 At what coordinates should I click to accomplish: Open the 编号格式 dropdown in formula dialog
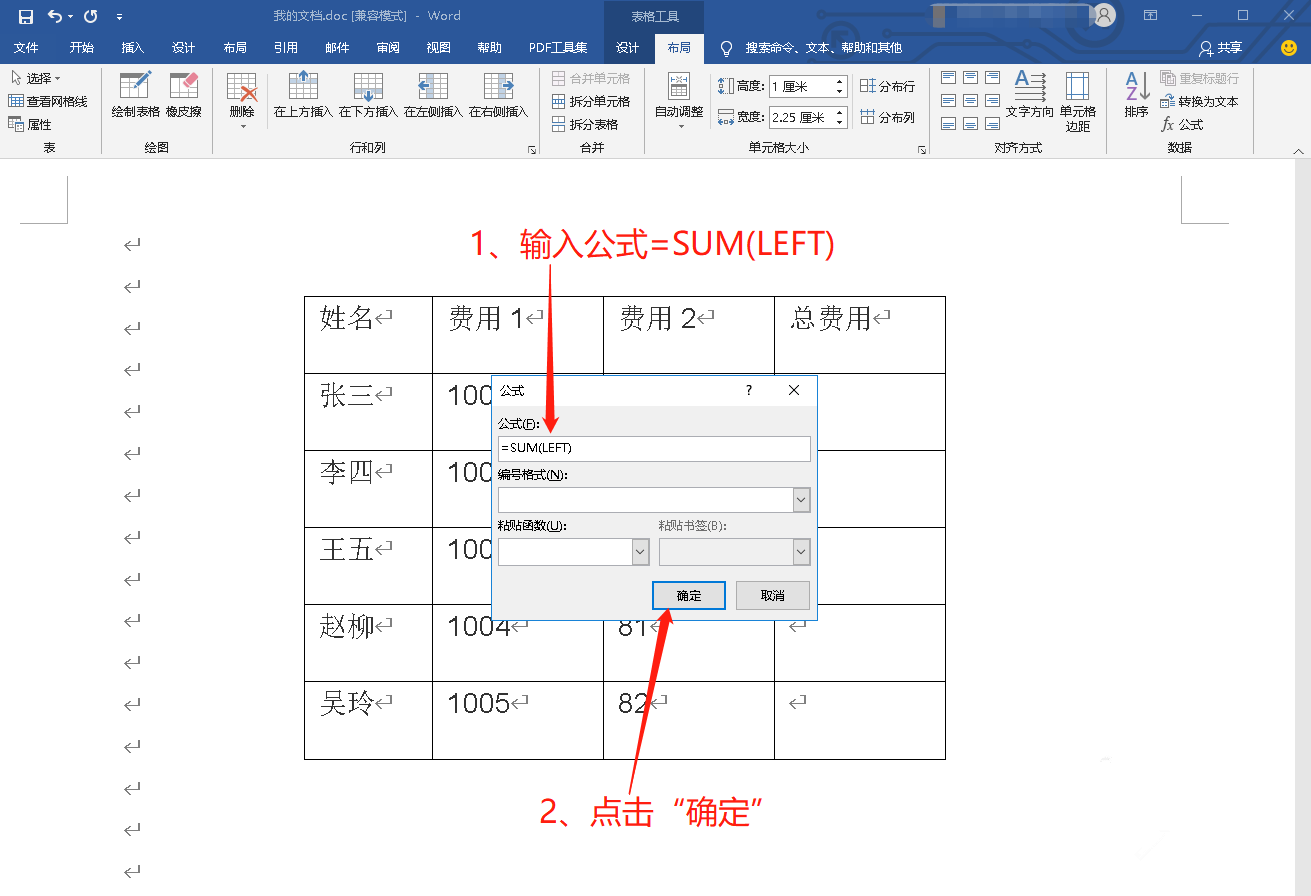coord(803,499)
